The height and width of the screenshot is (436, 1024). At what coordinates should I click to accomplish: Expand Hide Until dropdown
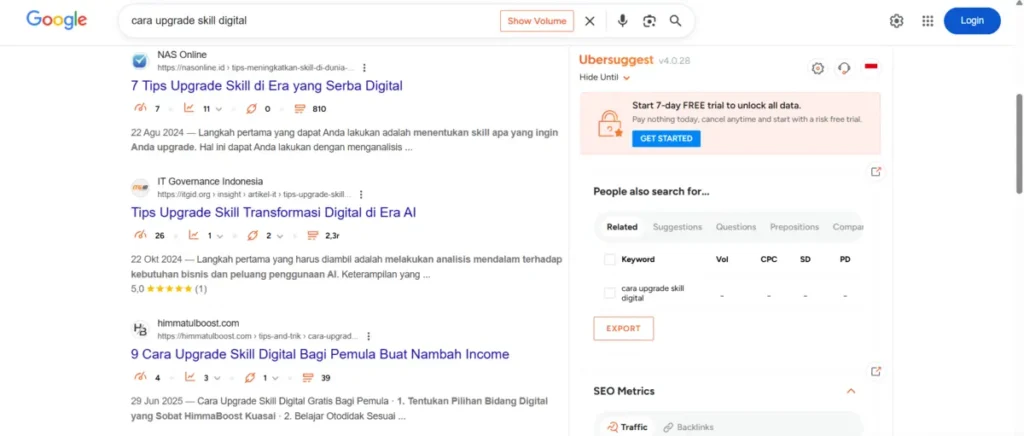click(x=605, y=78)
